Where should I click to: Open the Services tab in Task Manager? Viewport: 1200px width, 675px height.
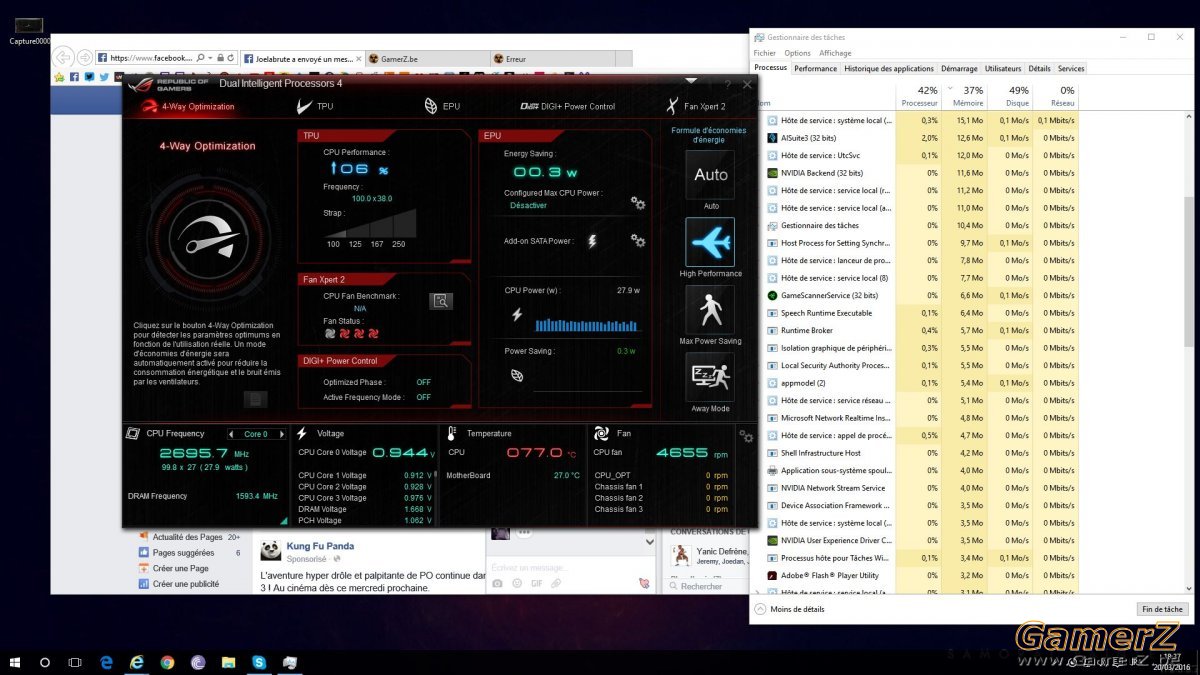click(1071, 69)
